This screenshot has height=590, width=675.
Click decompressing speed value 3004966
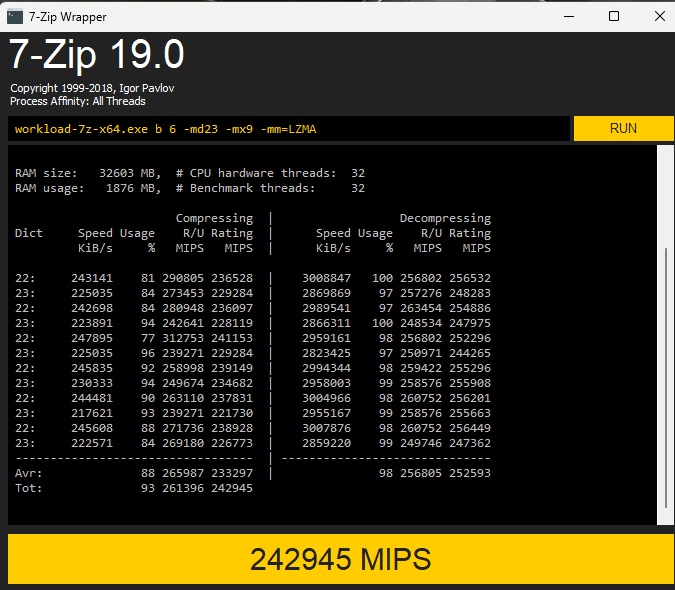click(326, 398)
